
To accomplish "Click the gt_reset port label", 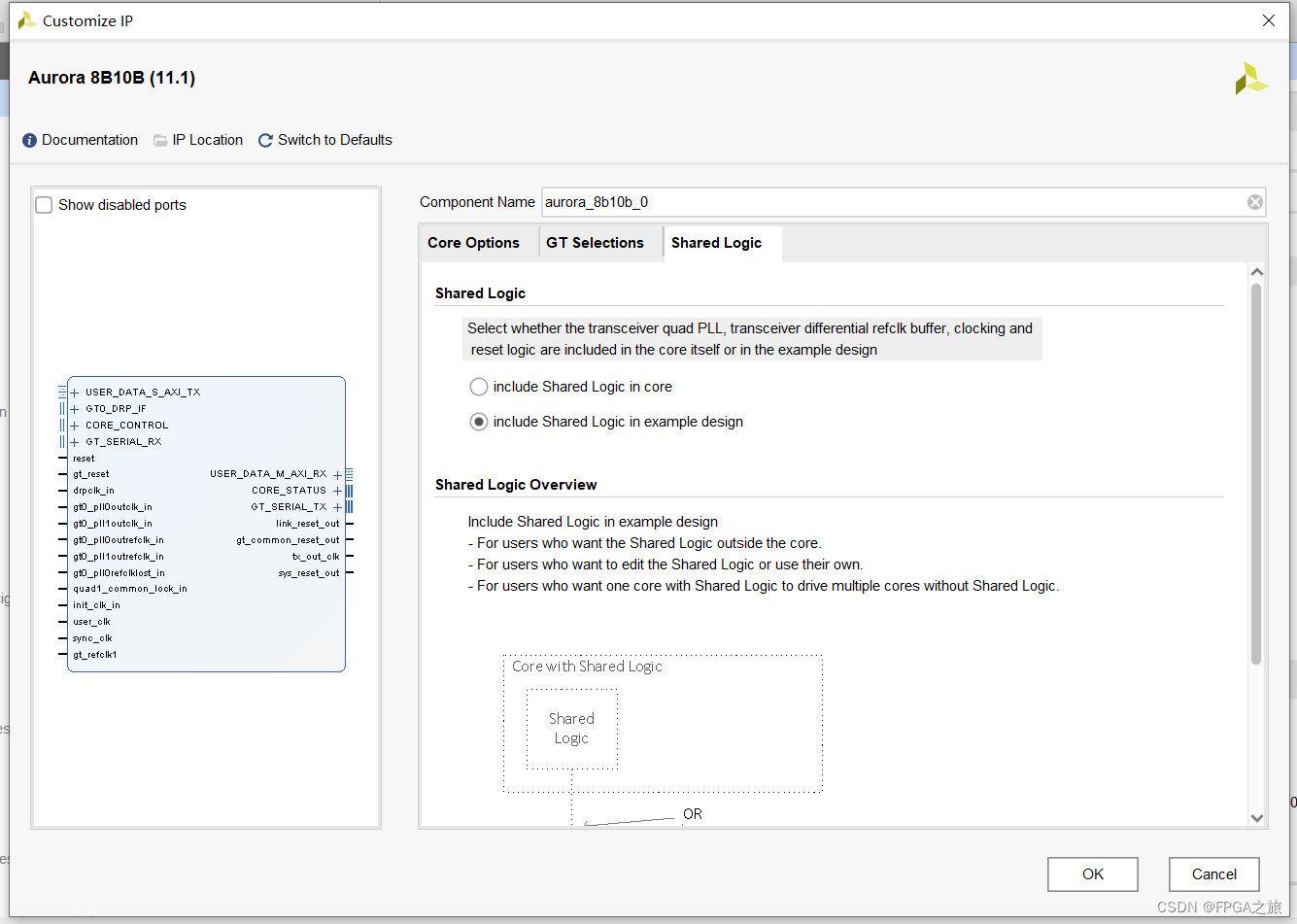I will click(91, 474).
